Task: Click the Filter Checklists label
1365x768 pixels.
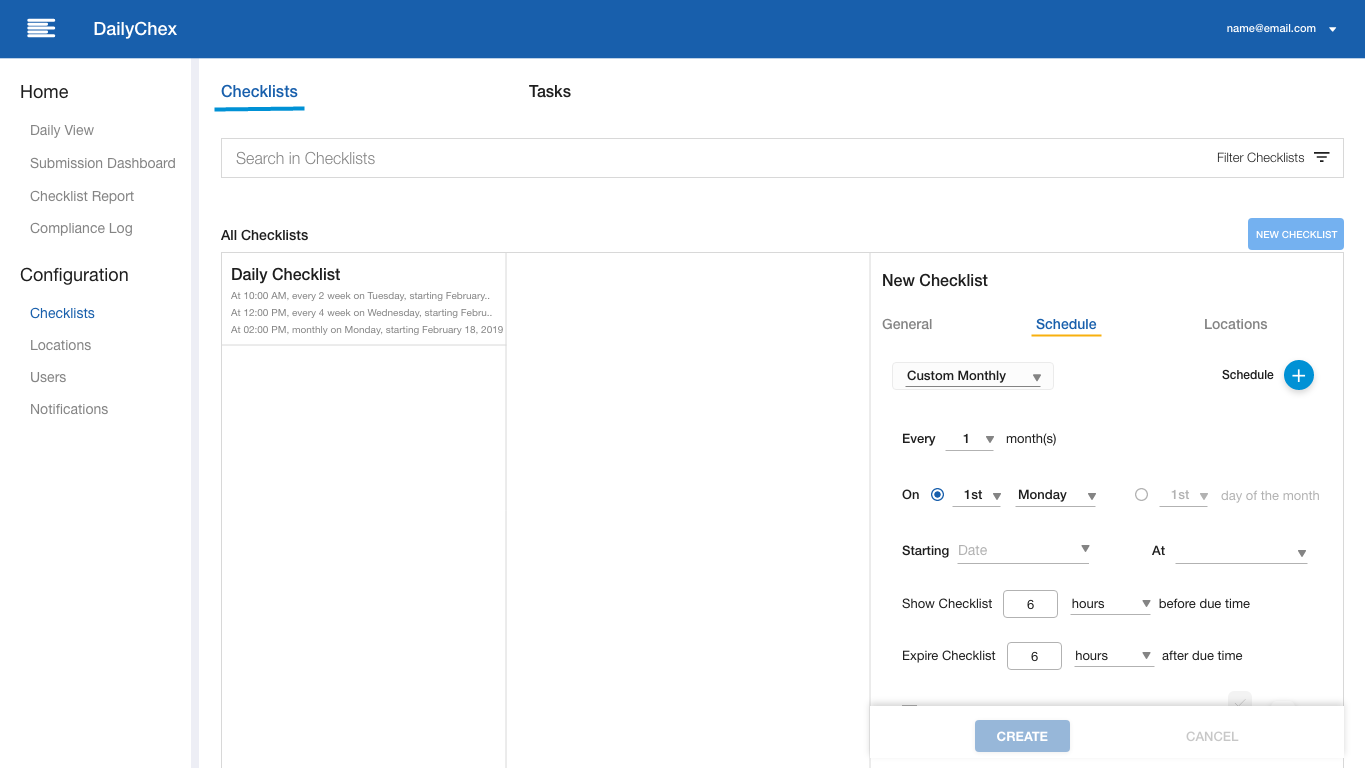Action: [1260, 158]
